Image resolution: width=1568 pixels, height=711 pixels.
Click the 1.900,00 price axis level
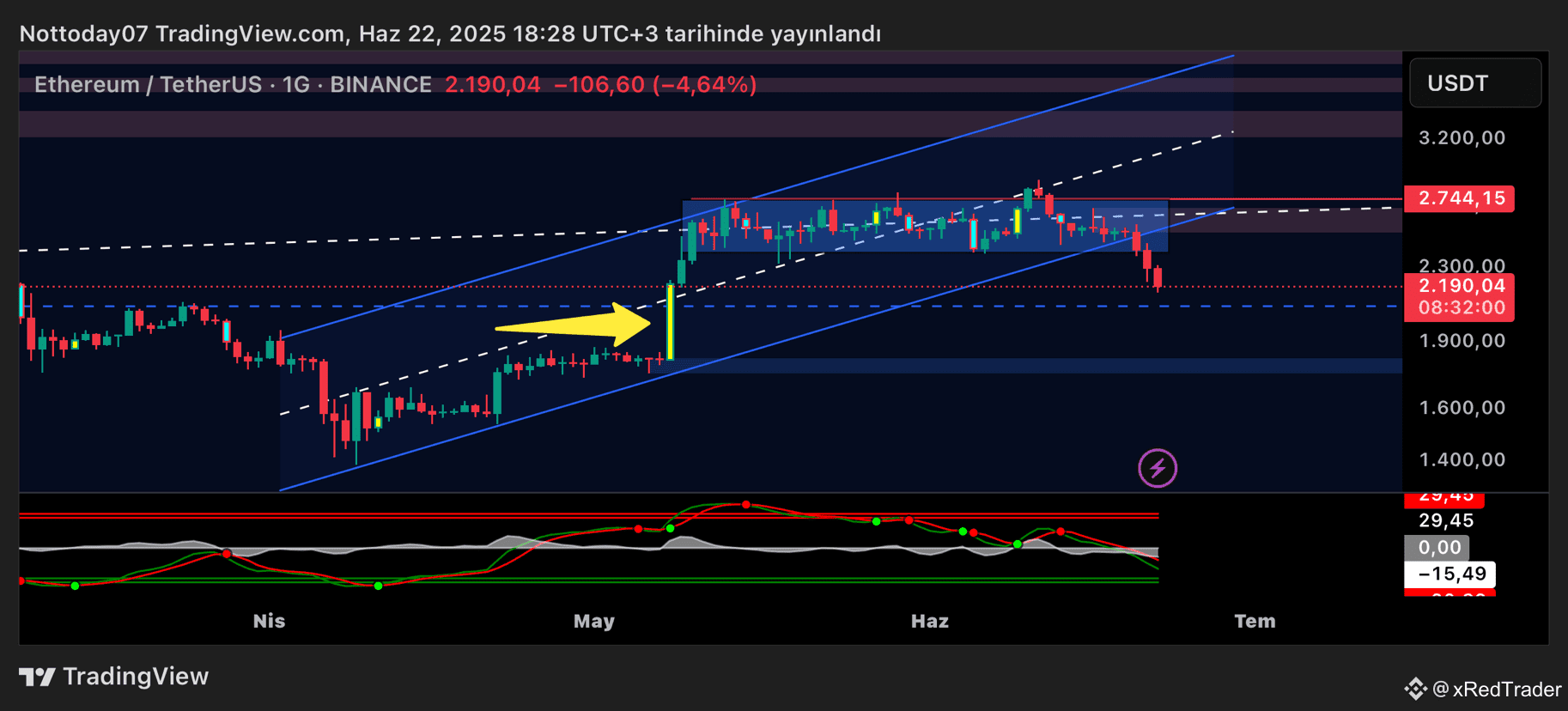pyautogui.click(x=1462, y=341)
